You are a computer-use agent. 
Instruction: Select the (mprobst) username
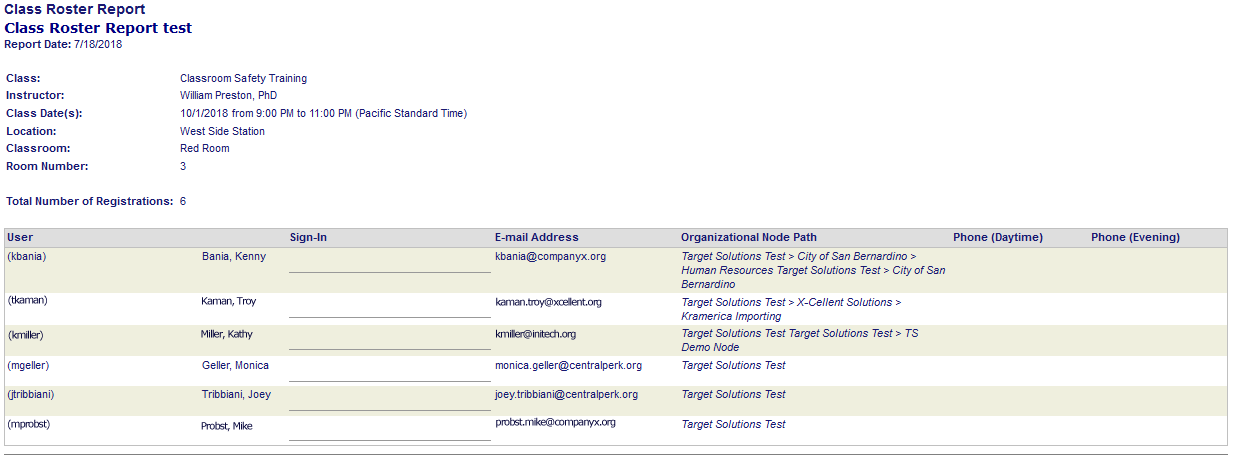tap(28, 424)
